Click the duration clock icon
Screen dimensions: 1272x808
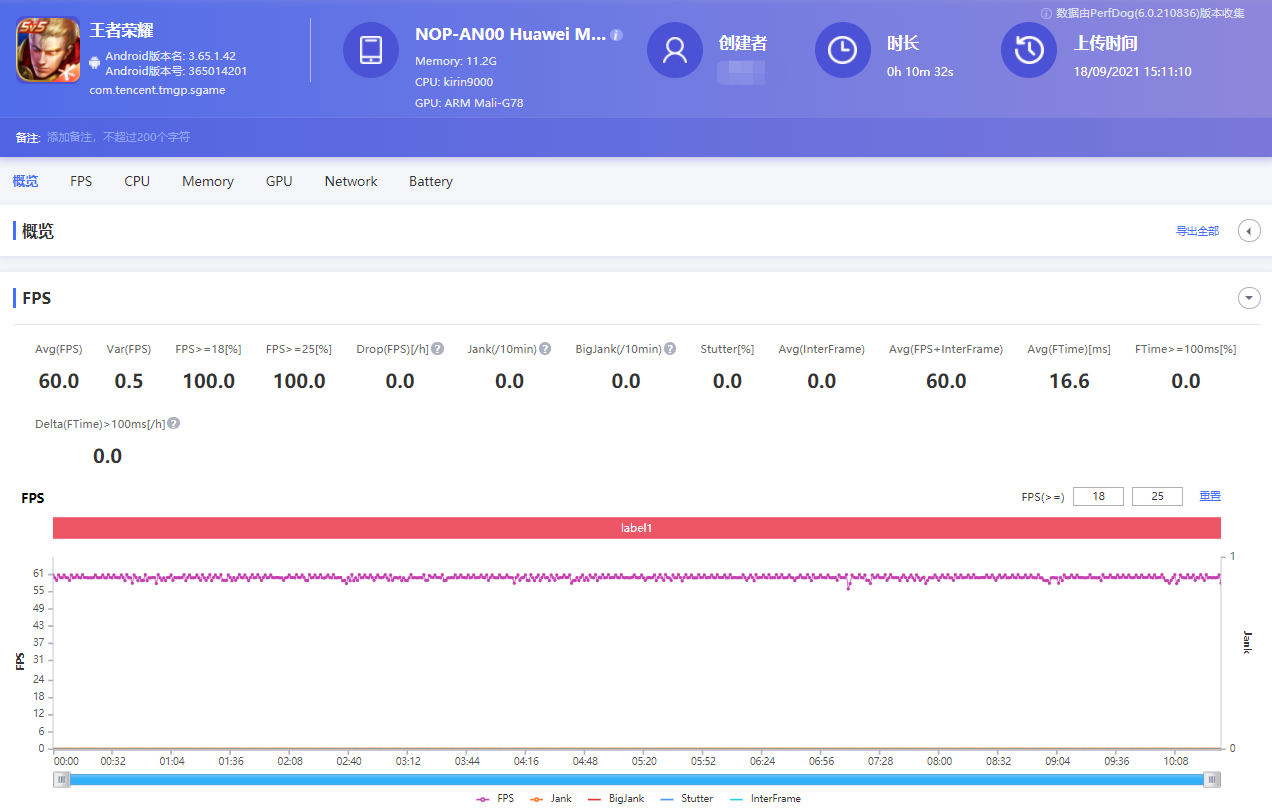[842, 50]
